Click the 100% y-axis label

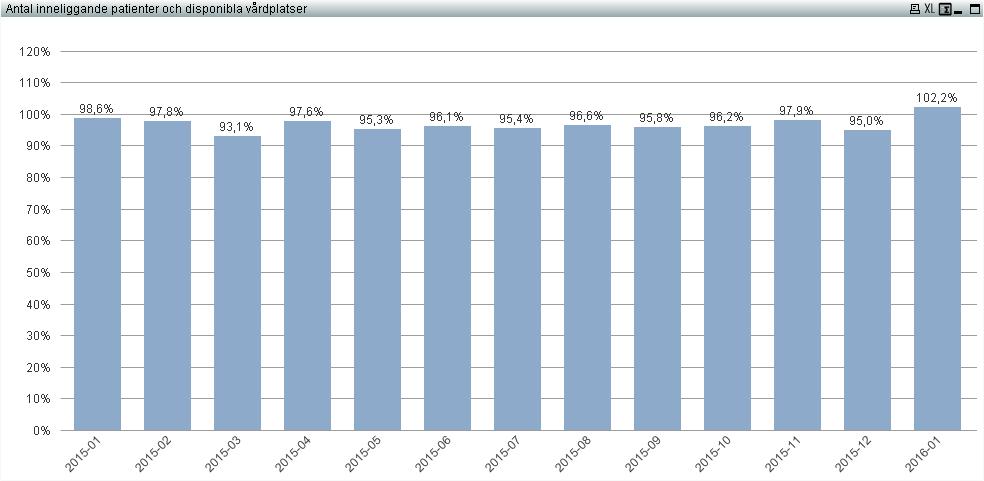[x=35, y=114]
